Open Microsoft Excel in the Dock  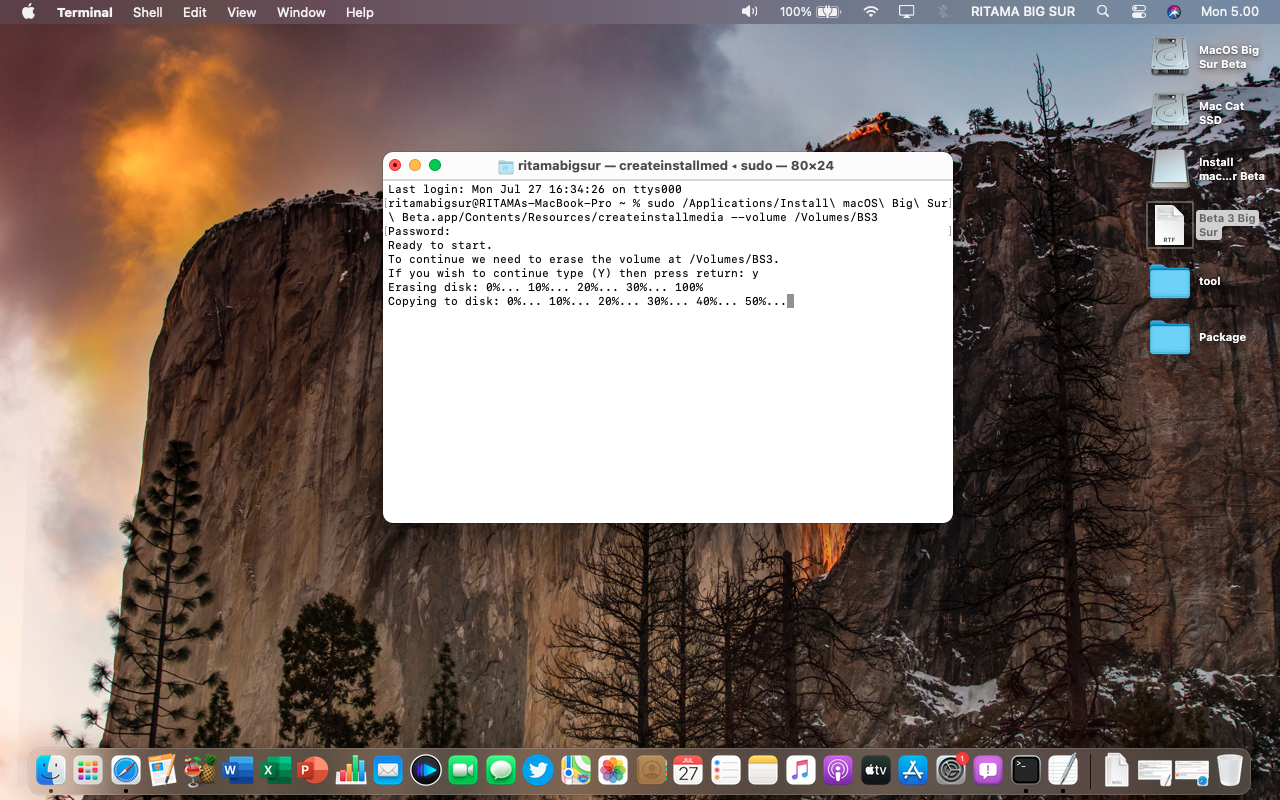[x=276, y=770]
